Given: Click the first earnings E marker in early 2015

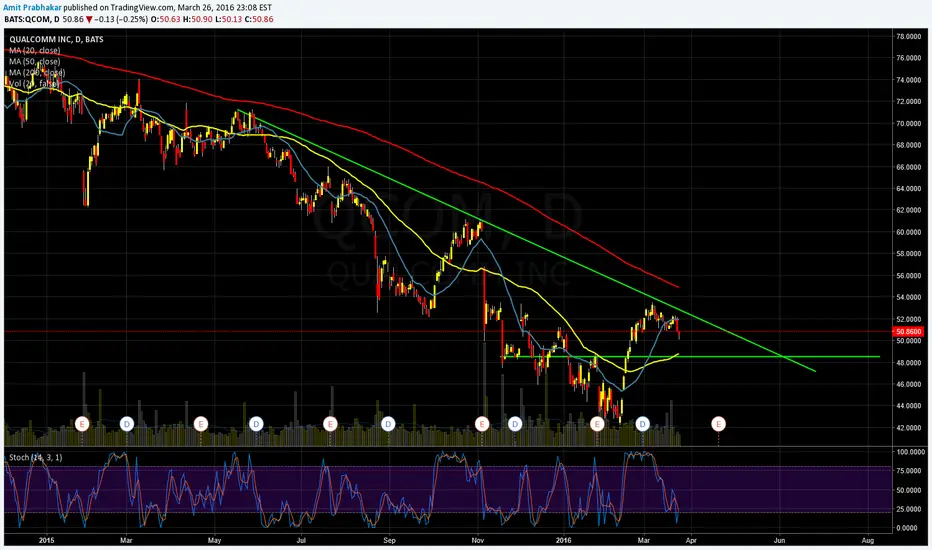Looking at the screenshot, I should click(83, 424).
